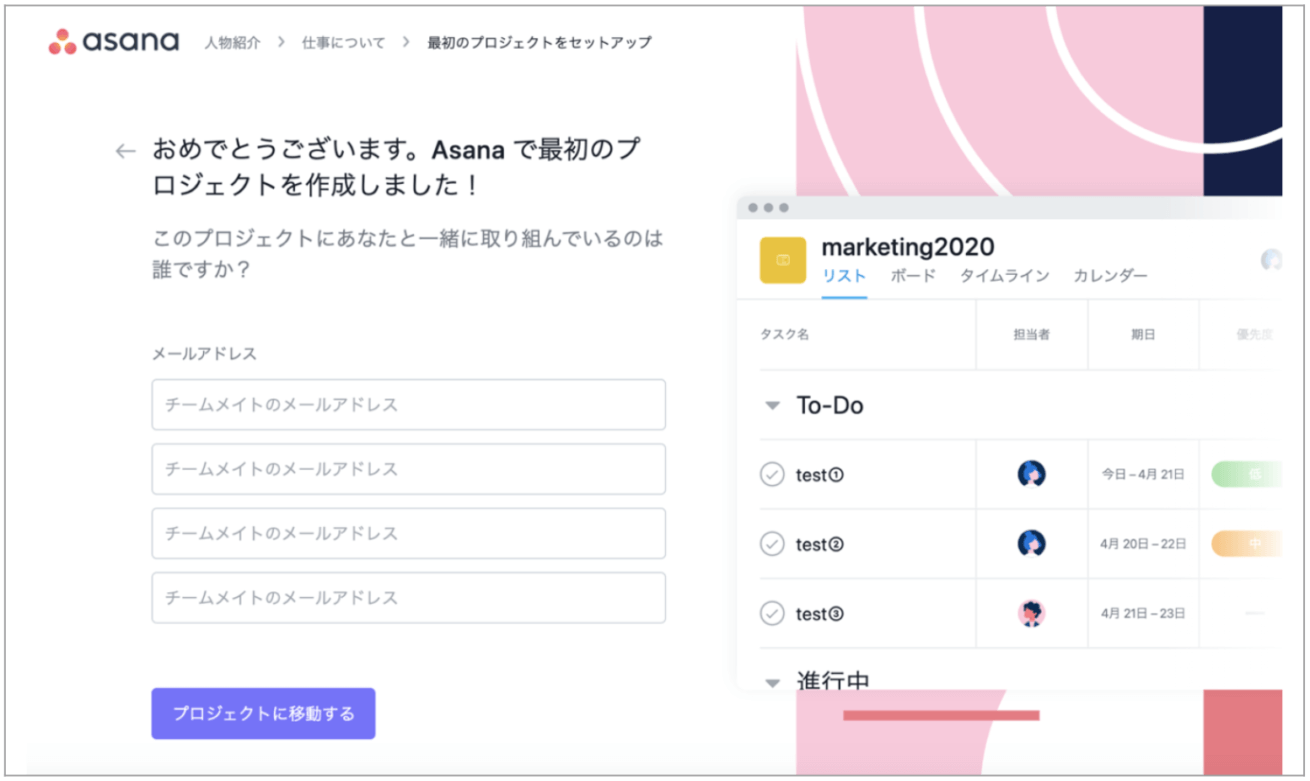Screen dimensions: 1310x781
Task: Click the Asana logo
Action: pos(113,42)
